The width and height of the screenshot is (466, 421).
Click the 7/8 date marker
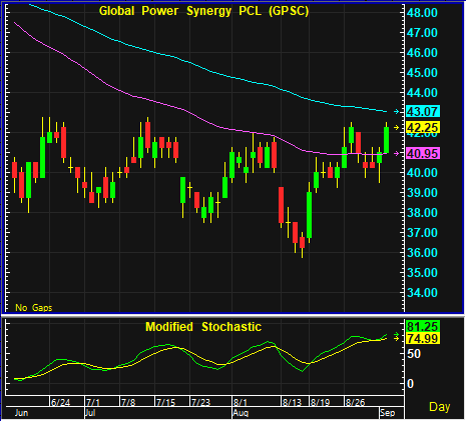click(128, 402)
